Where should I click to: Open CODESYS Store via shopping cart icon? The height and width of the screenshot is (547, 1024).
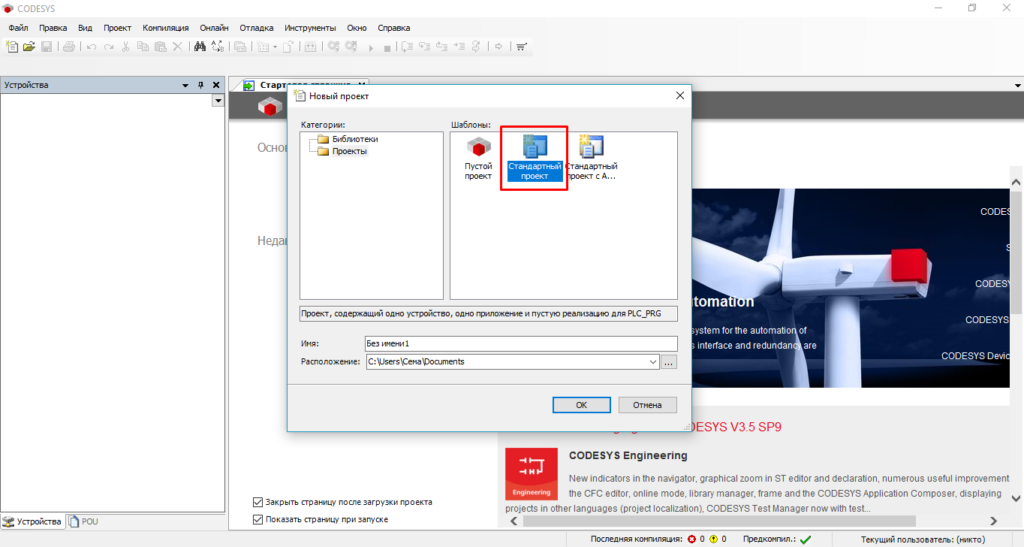pos(521,46)
